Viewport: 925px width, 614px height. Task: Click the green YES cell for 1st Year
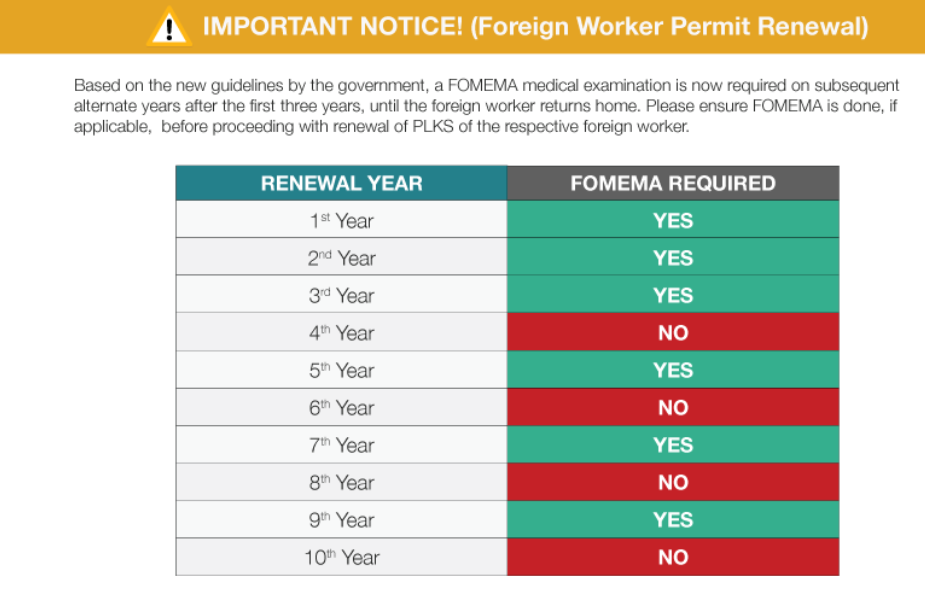point(673,220)
